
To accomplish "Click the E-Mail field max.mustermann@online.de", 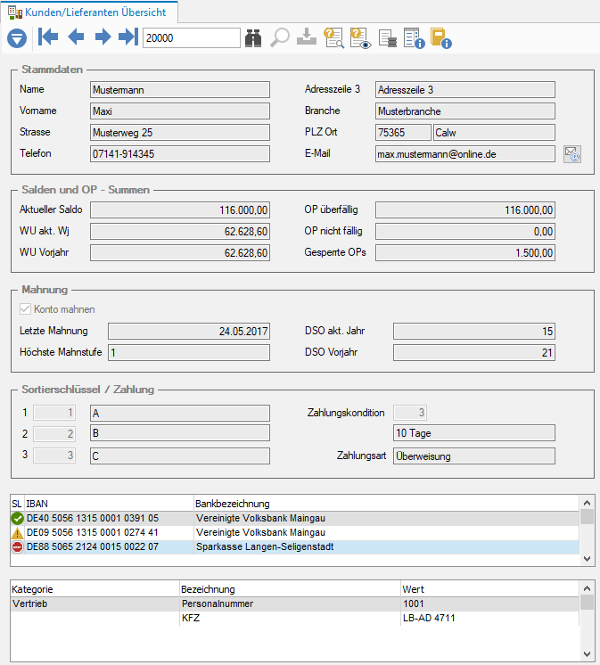I will point(465,154).
